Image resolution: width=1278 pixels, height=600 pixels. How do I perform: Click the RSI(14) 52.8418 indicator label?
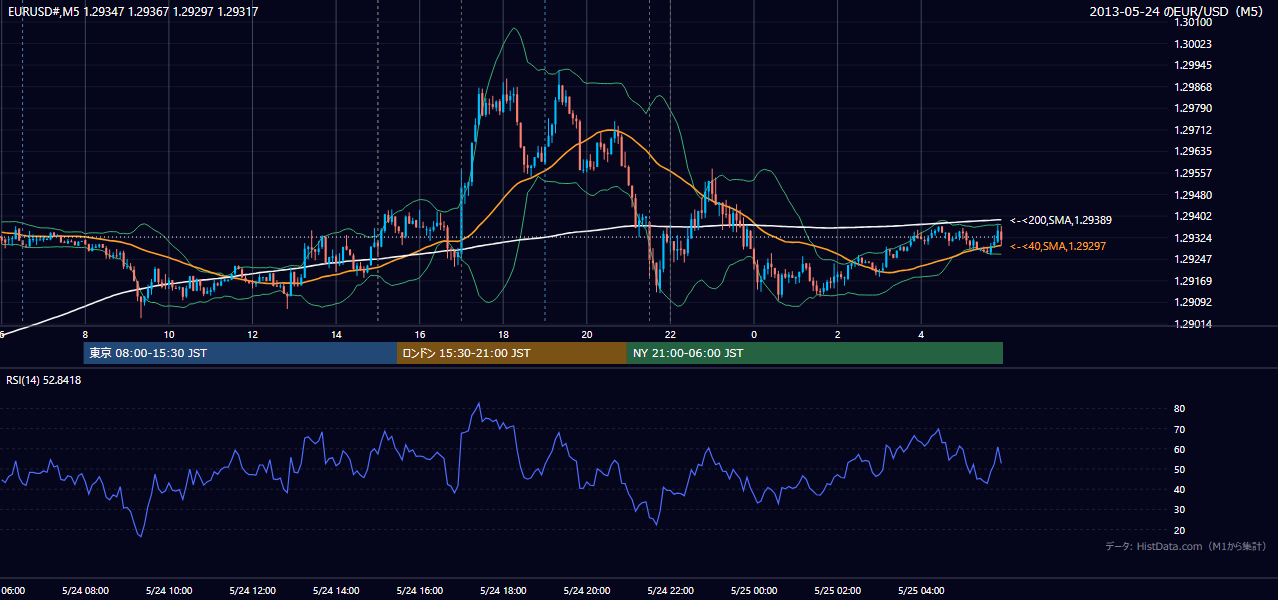click(x=44, y=380)
